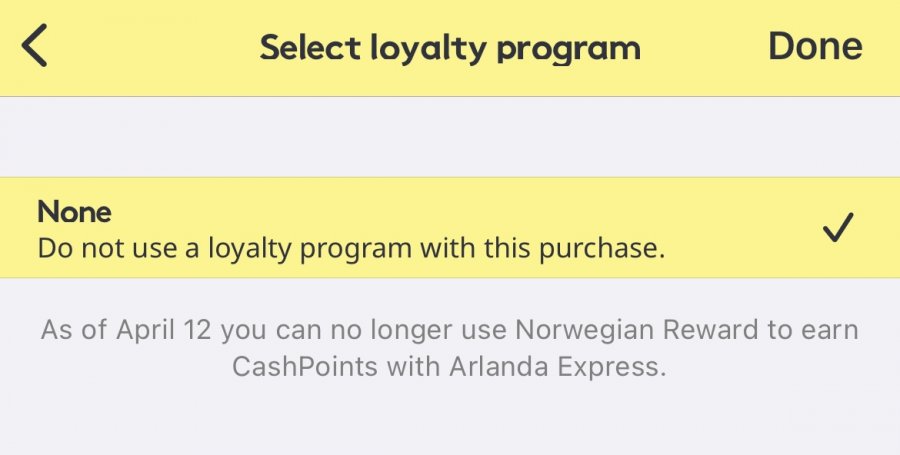Click the grey gap above the None row
Viewport: 900px width, 455px height.
pyautogui.click(x=450, y=137)
